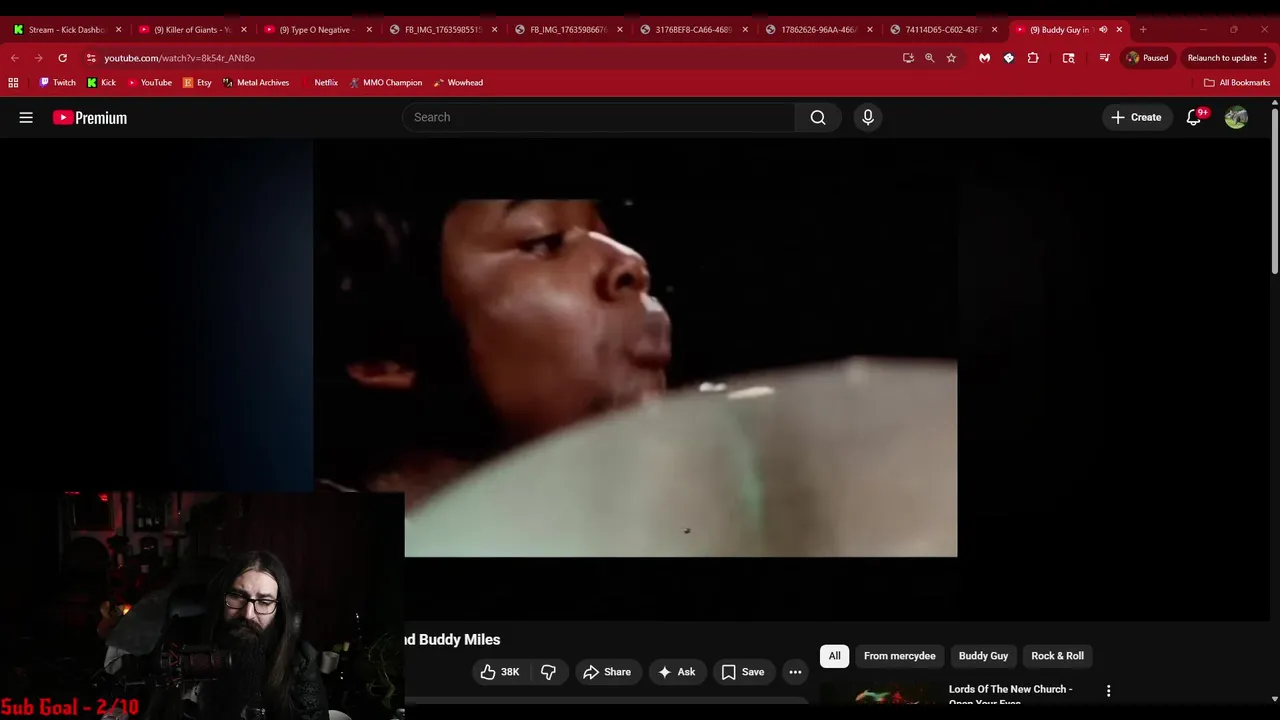
Task: Select the Rock & Roll filter chip
Action: (x=1057, y=656)
